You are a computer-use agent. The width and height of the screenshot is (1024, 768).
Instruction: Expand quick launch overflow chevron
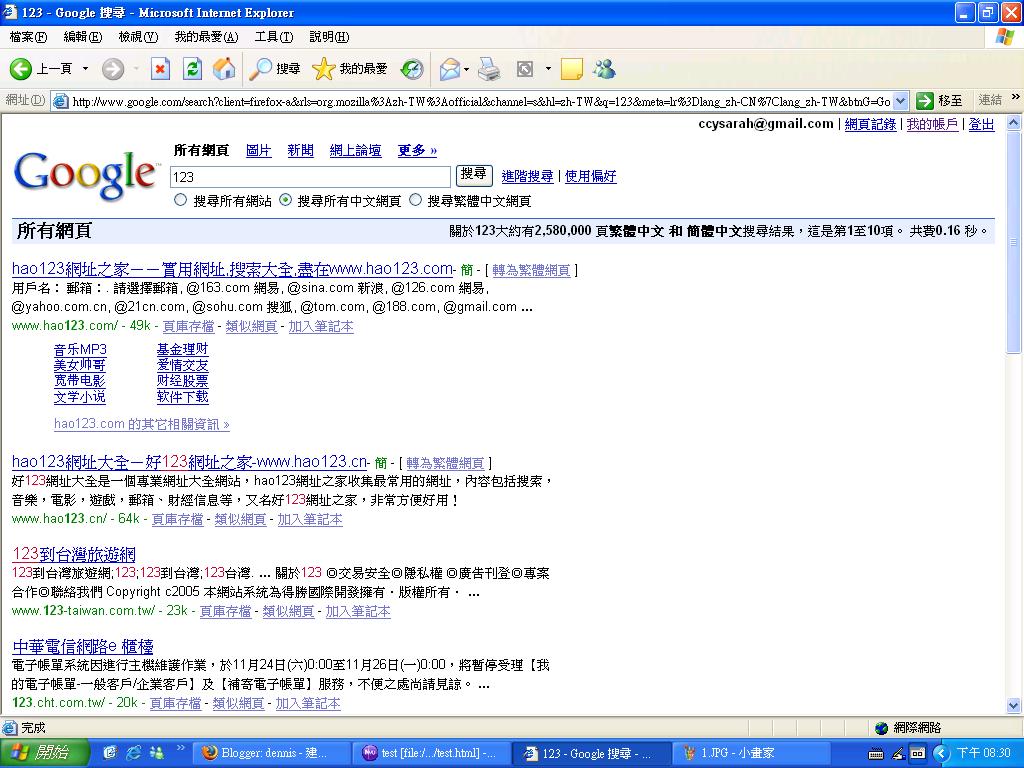[x=180, y=748]
